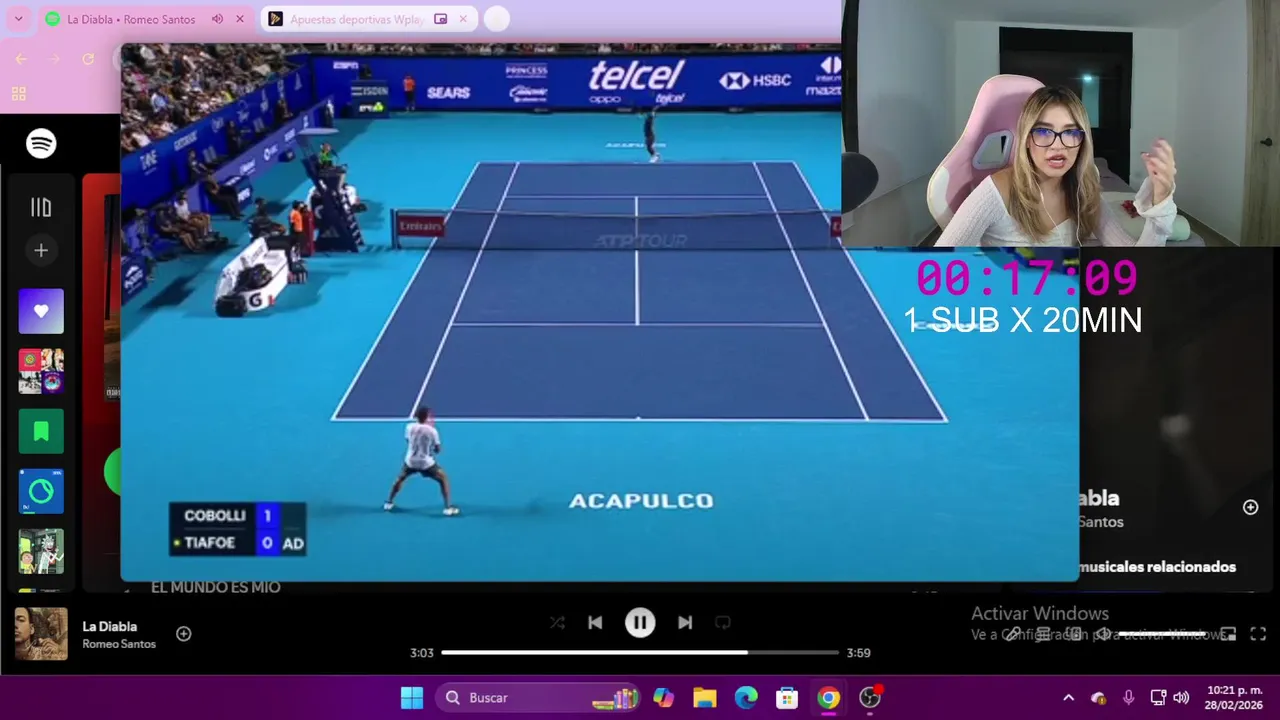Open the Spotify home logo
The width and height of the screenshot is (1280, 720).
coord(41,144)
